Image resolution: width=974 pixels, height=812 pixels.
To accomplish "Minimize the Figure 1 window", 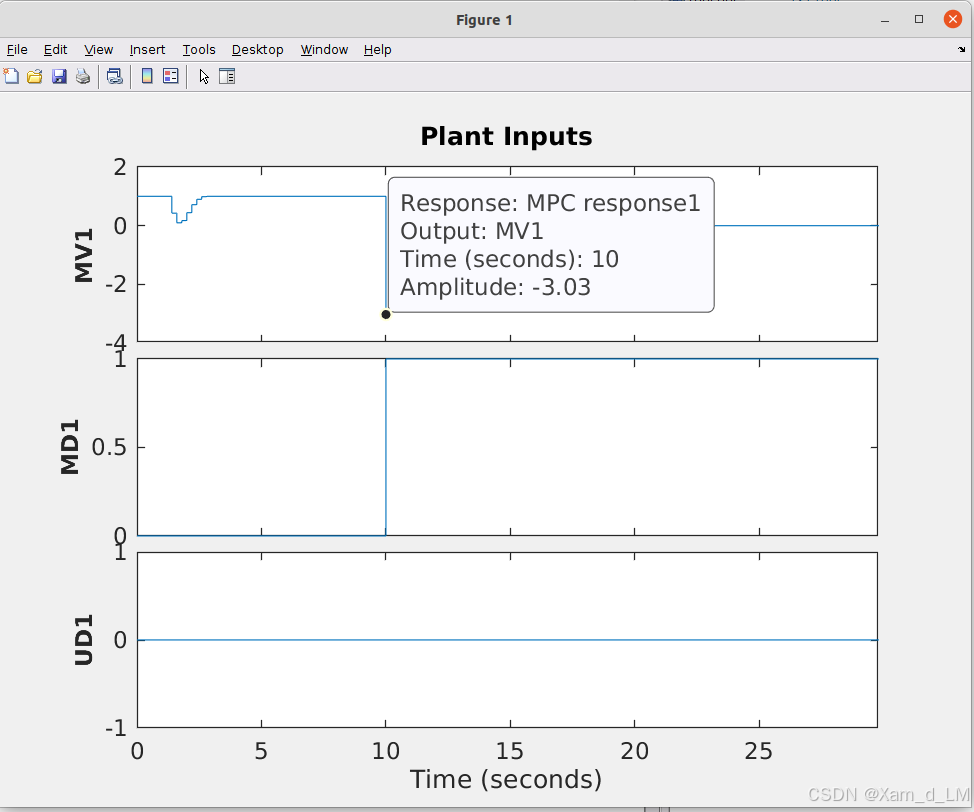I will [887, 18].
